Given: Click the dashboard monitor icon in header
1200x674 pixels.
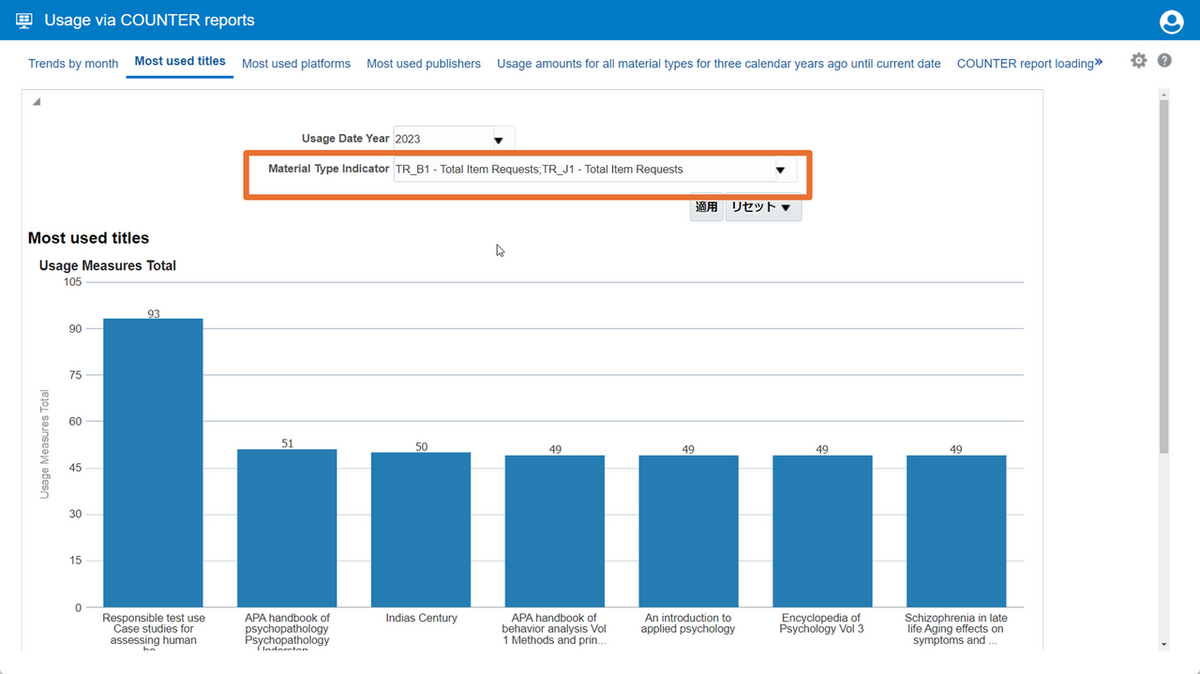Looking at the screenshot, I should point(25,20).
